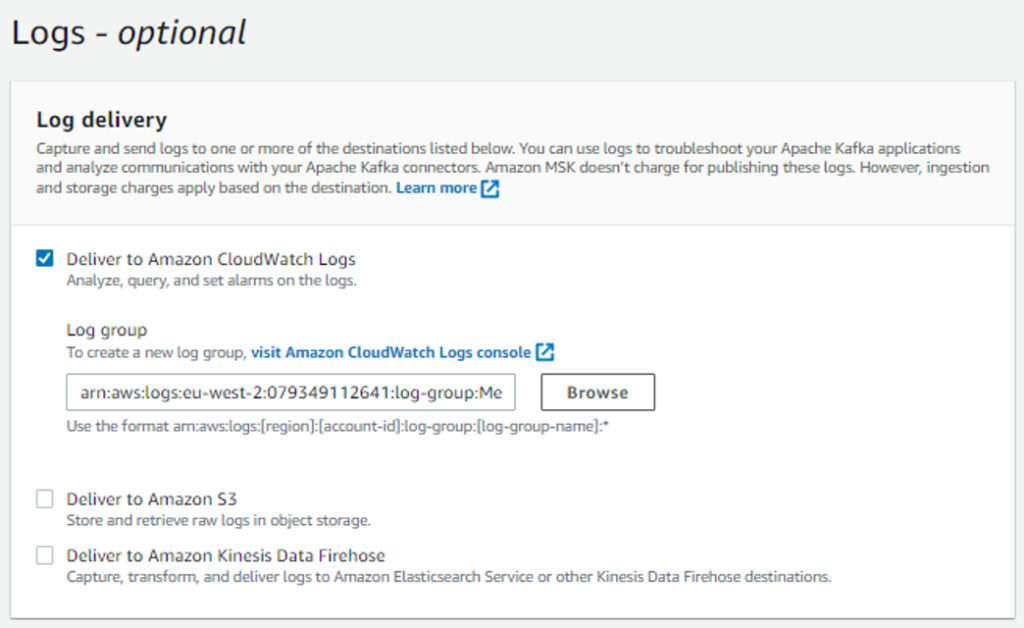Uncheck Deliver to Amazon CloudWatch Logs
The height and width of the screenshot is (628, 1024).
point(44,259)
